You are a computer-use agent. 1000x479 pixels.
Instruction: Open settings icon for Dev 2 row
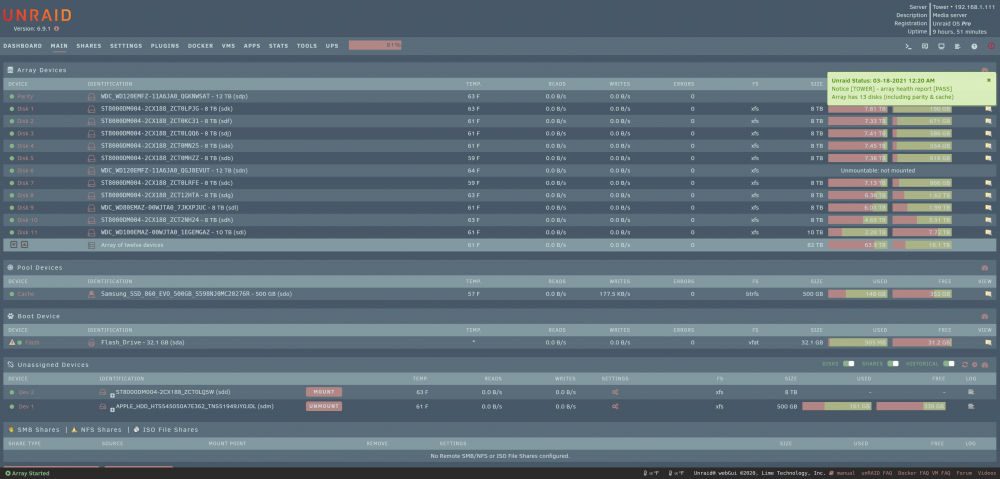[x=615, y=392]
